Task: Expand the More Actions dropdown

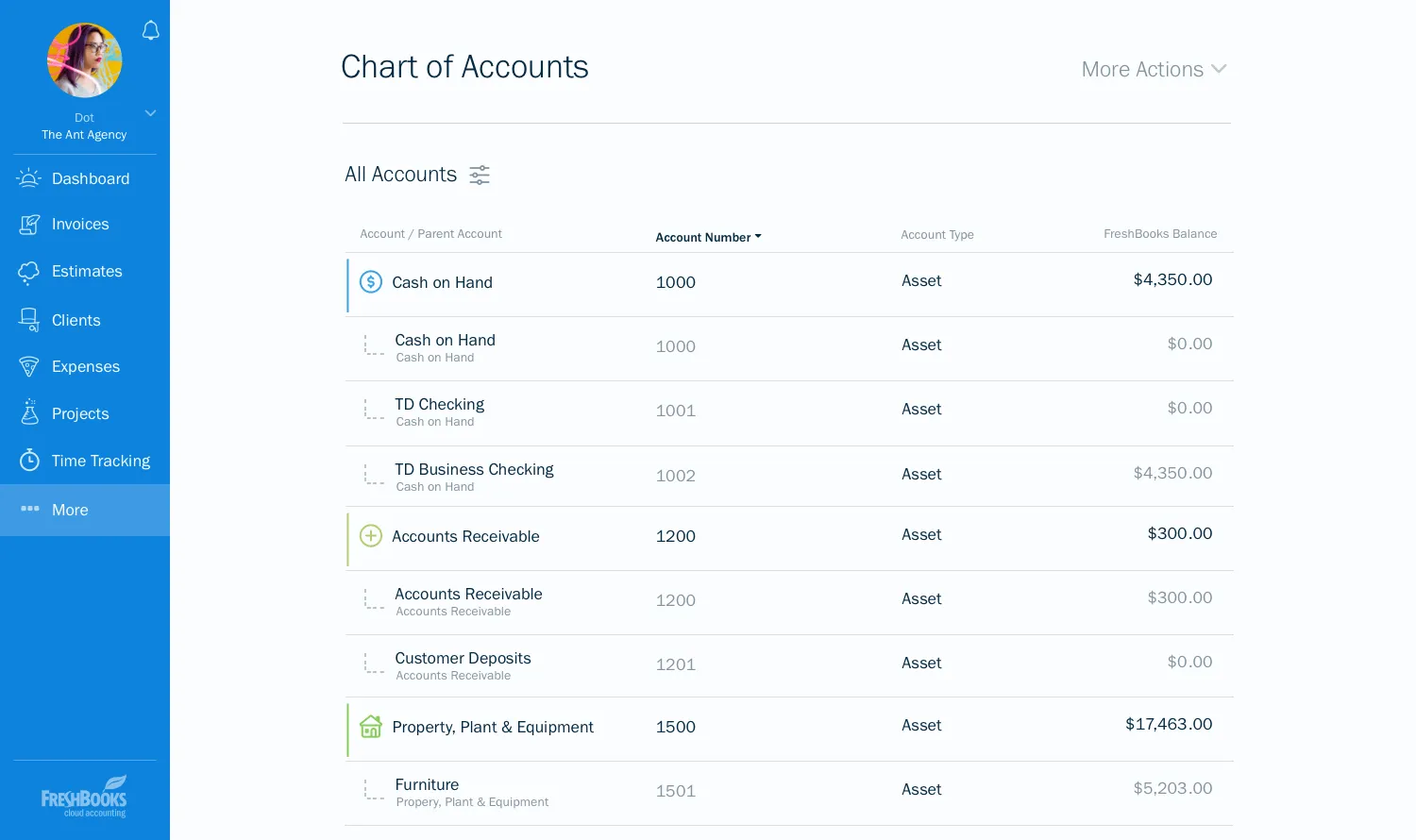Action: tap(1153, 69)
